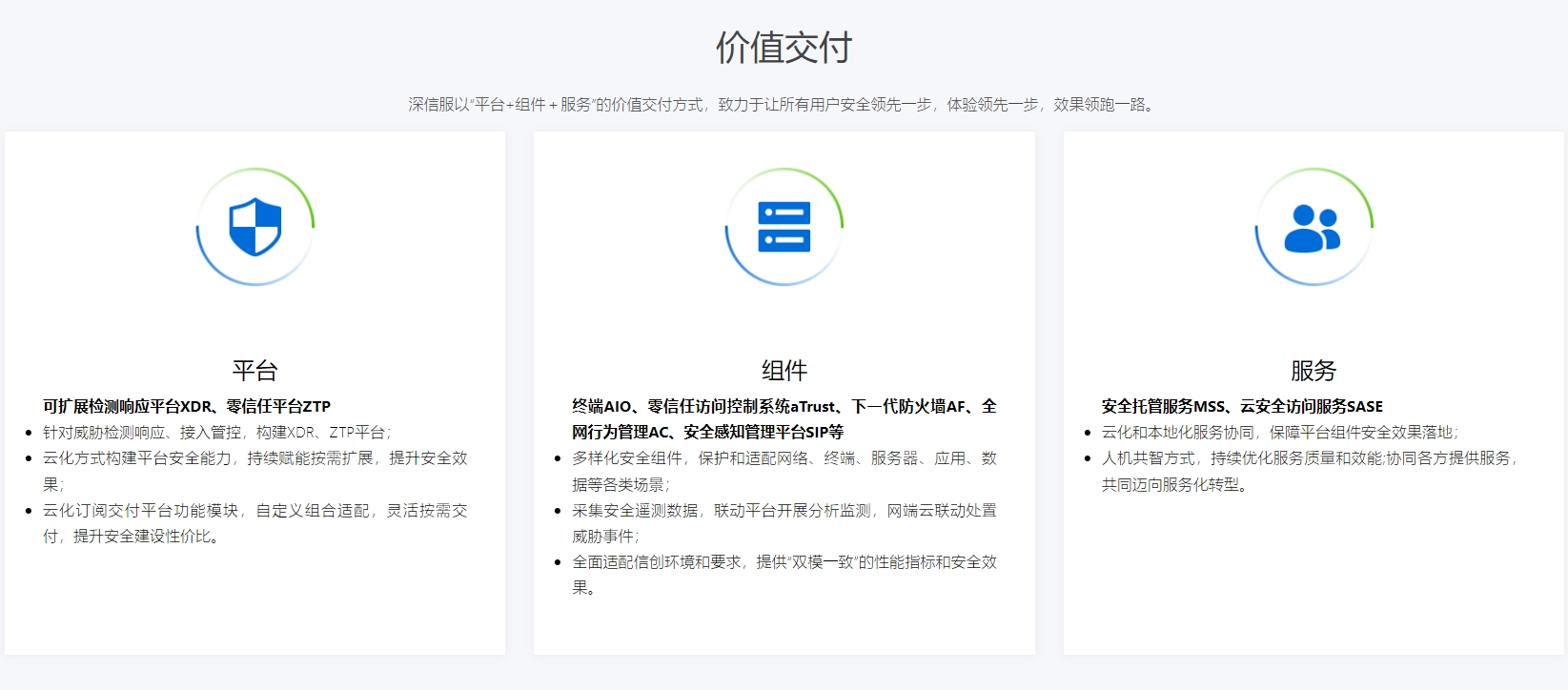Select the 服务 card heading

(x=1313, y=370)
